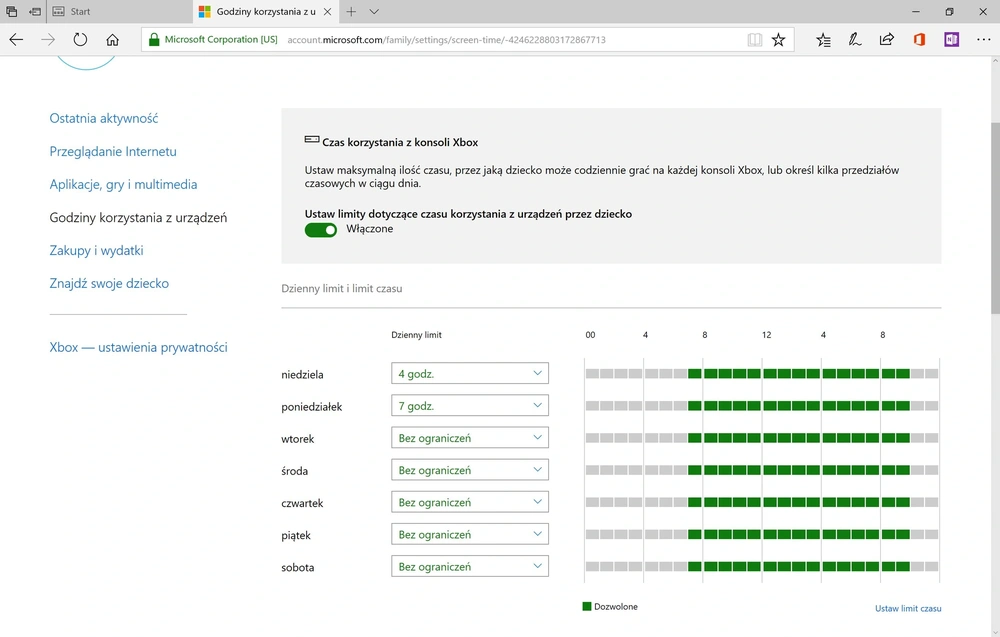This screenshot has width=1000, height=637.
Task: Expand niedziela daily limit dropdown
Action: [469, 373]
